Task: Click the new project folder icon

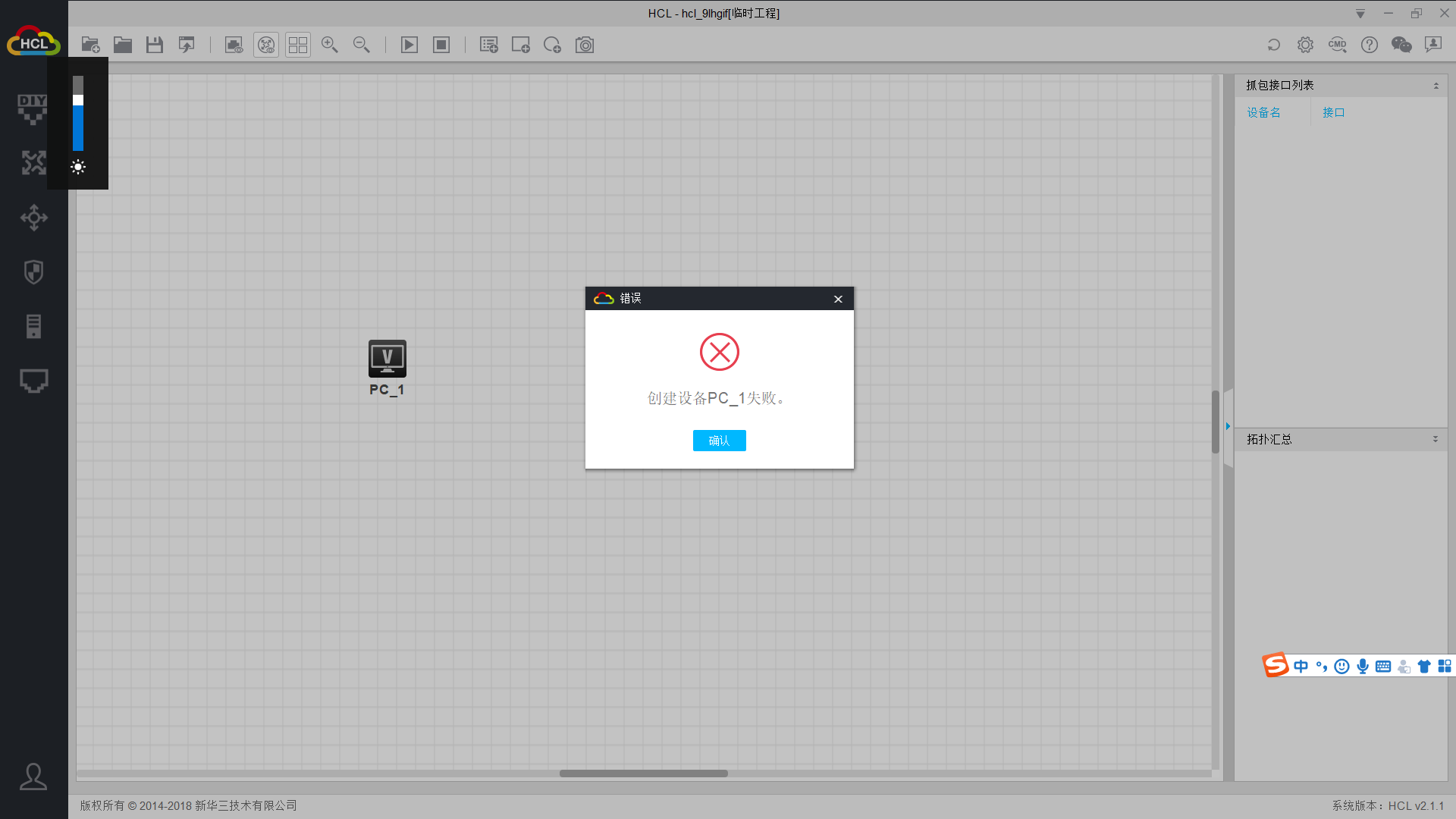Action: point(91,45)
